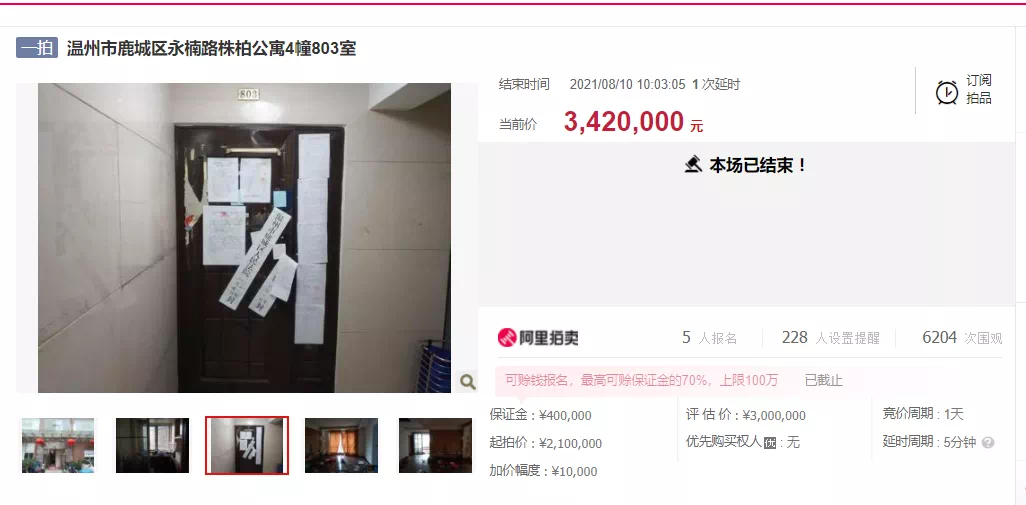1026x505 pixels.
Task: Click the alarm clock subscribe icon
Action: click(x=947, y=92)
